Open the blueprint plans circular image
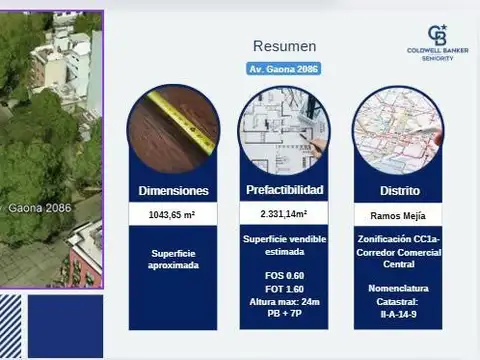Image resolution: width=480 pixels, height=360 pixels. pos(284,130)
